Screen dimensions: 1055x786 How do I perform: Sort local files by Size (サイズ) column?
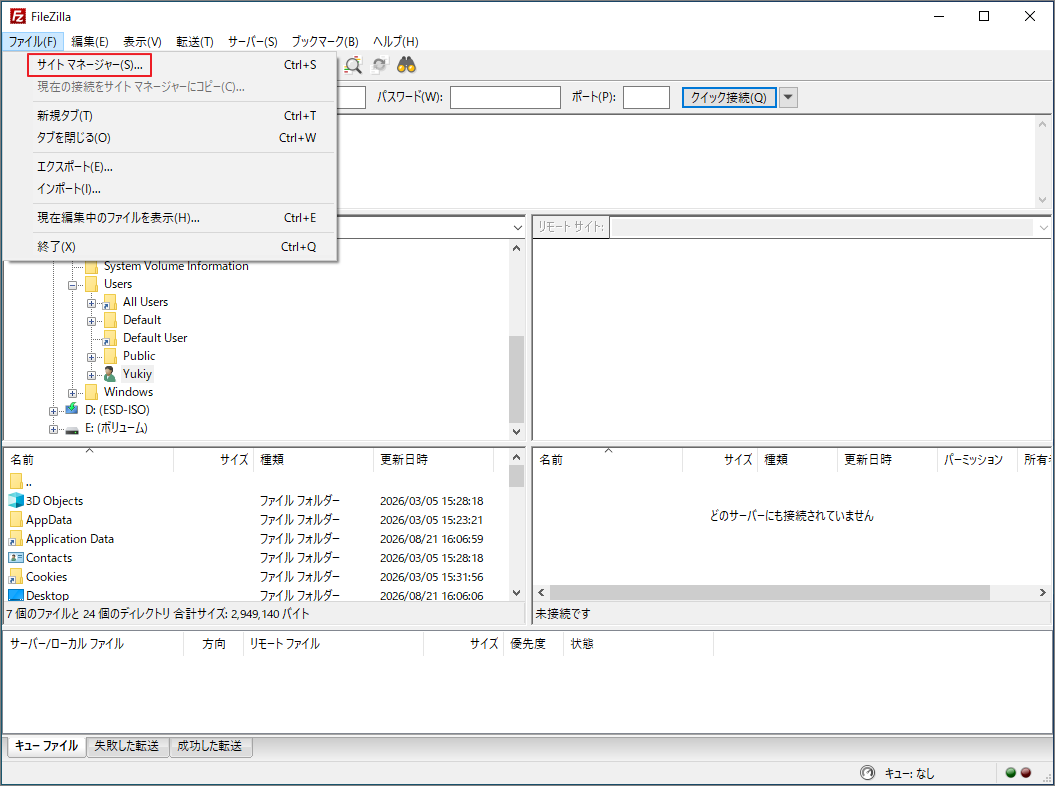(x=214, y=460)
